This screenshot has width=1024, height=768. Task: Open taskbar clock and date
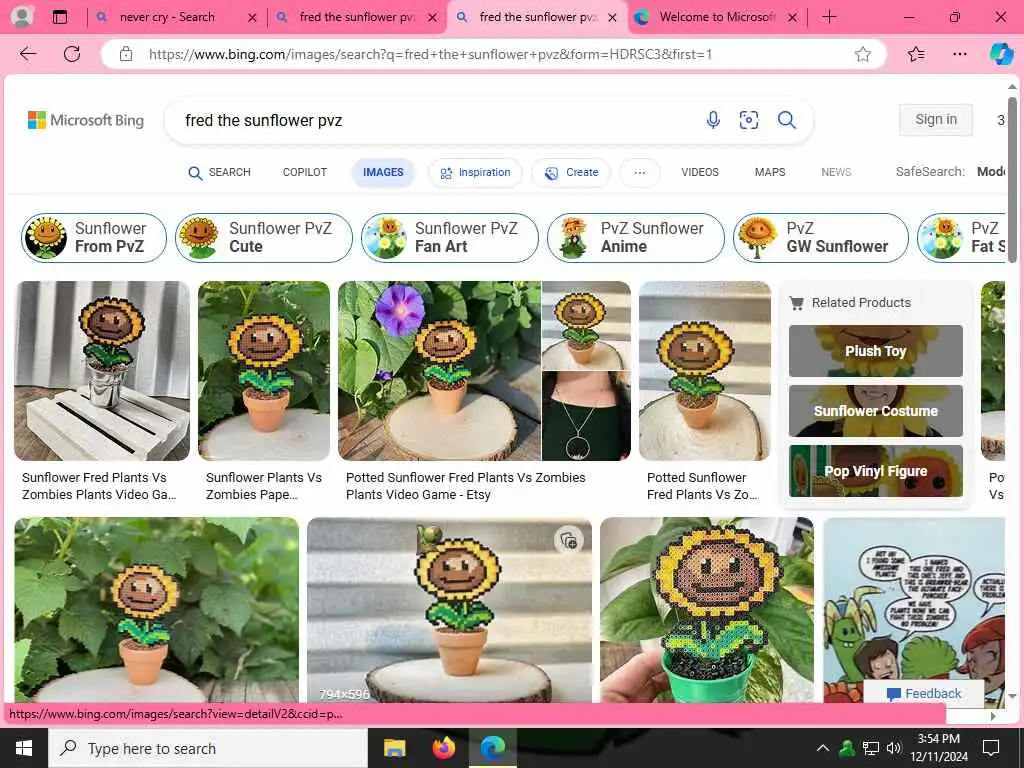click(939, 748)
